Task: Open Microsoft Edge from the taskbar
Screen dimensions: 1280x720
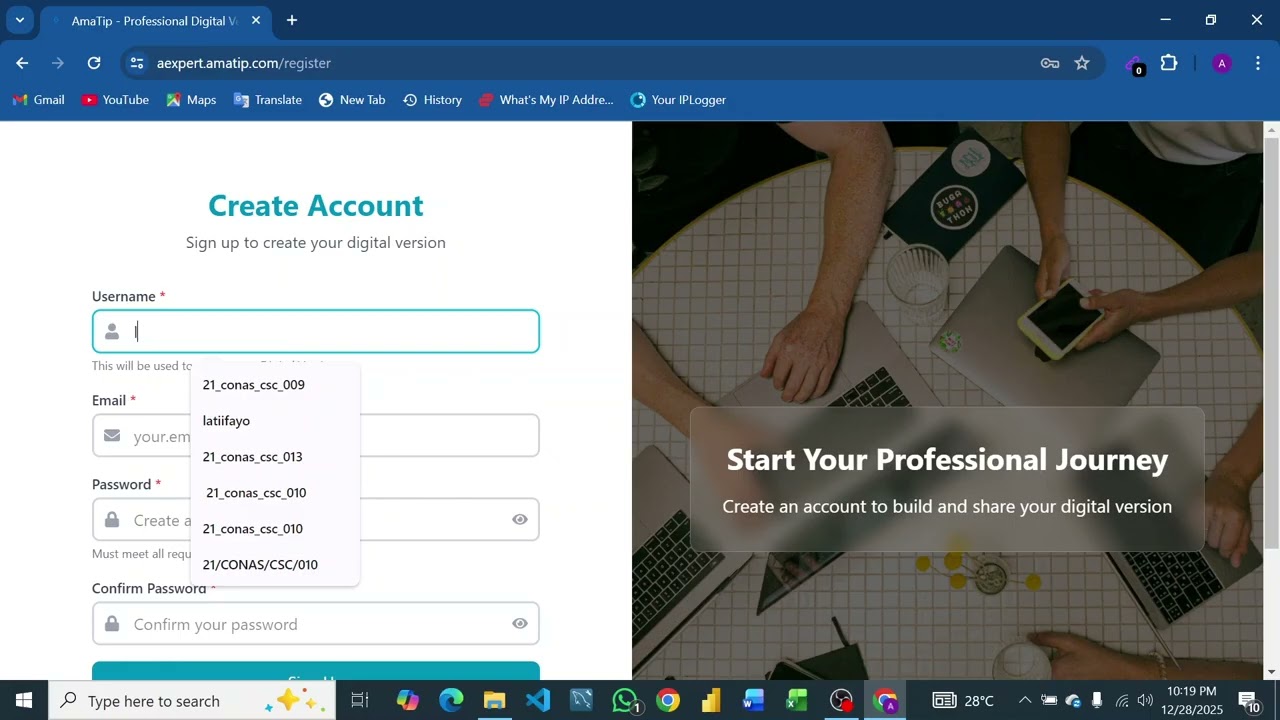Action: (x=451, y=700)
